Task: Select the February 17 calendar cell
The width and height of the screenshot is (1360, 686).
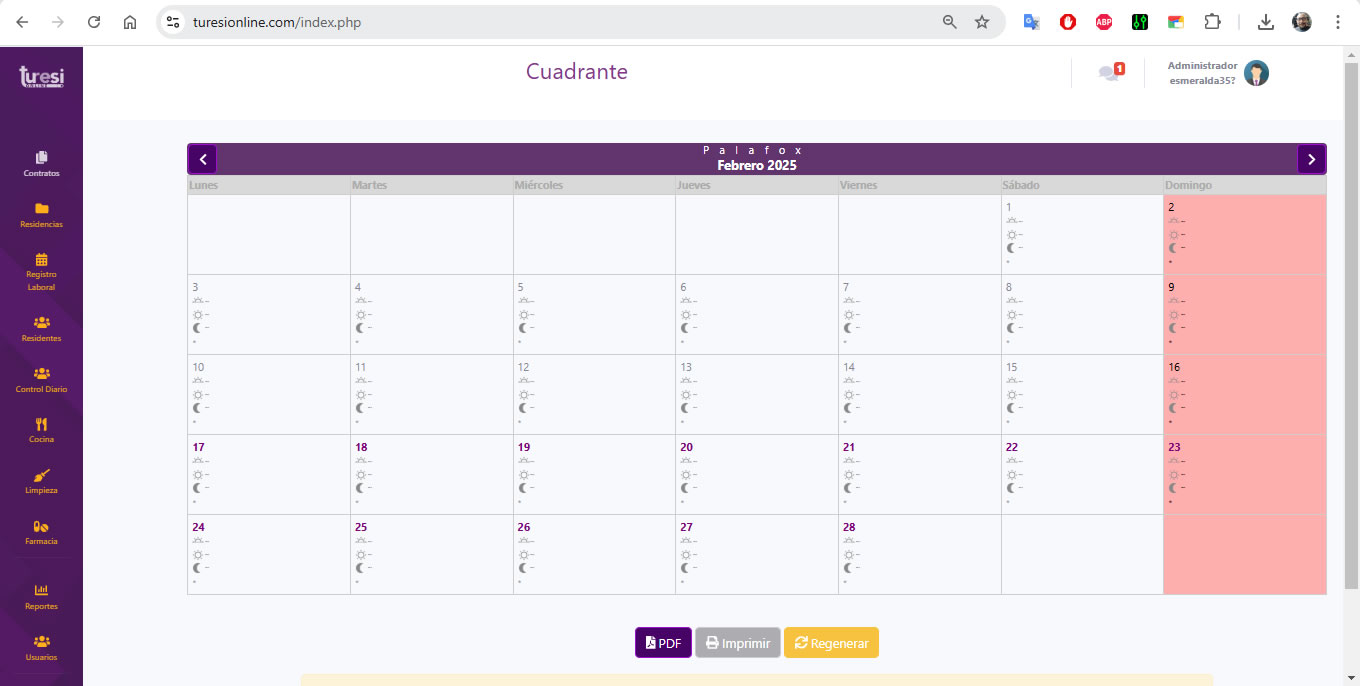Action: (268, 474)
